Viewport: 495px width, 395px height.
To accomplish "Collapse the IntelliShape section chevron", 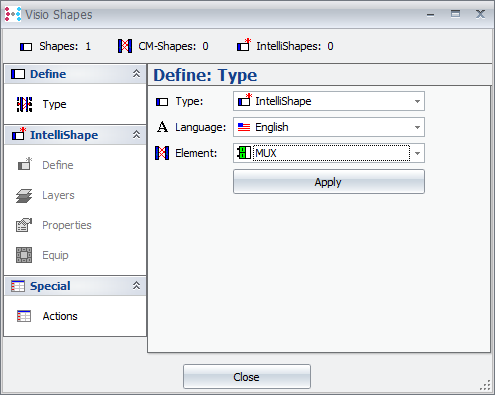I will (x=136, y=134).
